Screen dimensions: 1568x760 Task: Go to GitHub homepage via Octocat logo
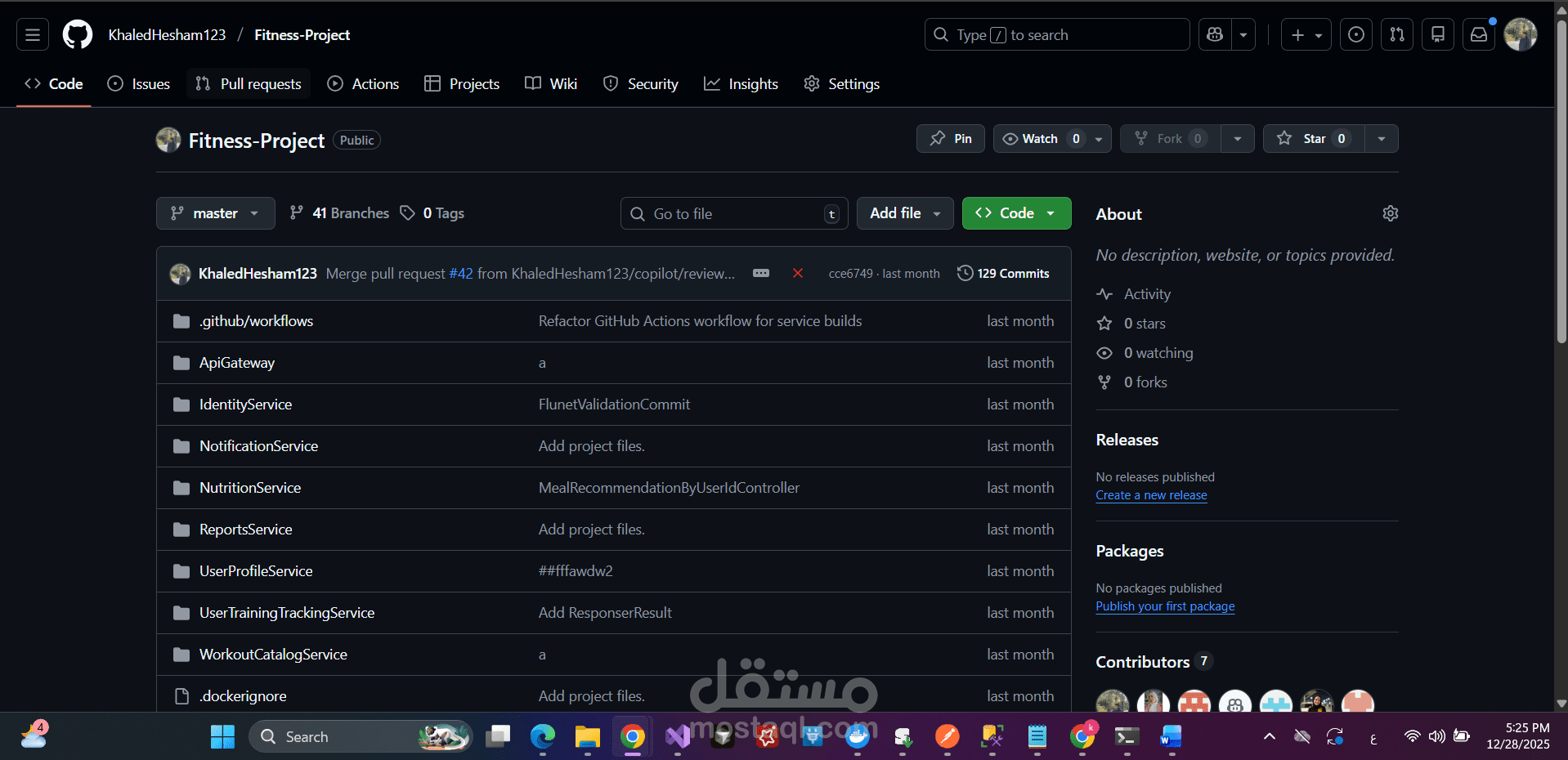click(78, 34)
